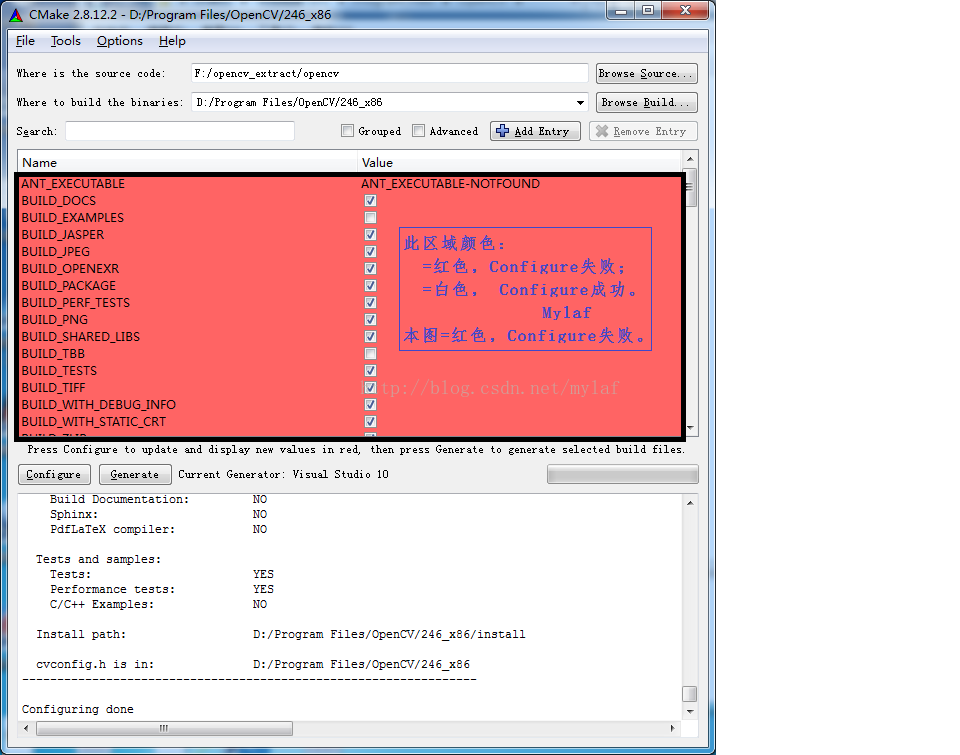Enable the BUILD_TBB checkbox
The width and height of the screenshot is (960, 755).
tap(370, 354)
